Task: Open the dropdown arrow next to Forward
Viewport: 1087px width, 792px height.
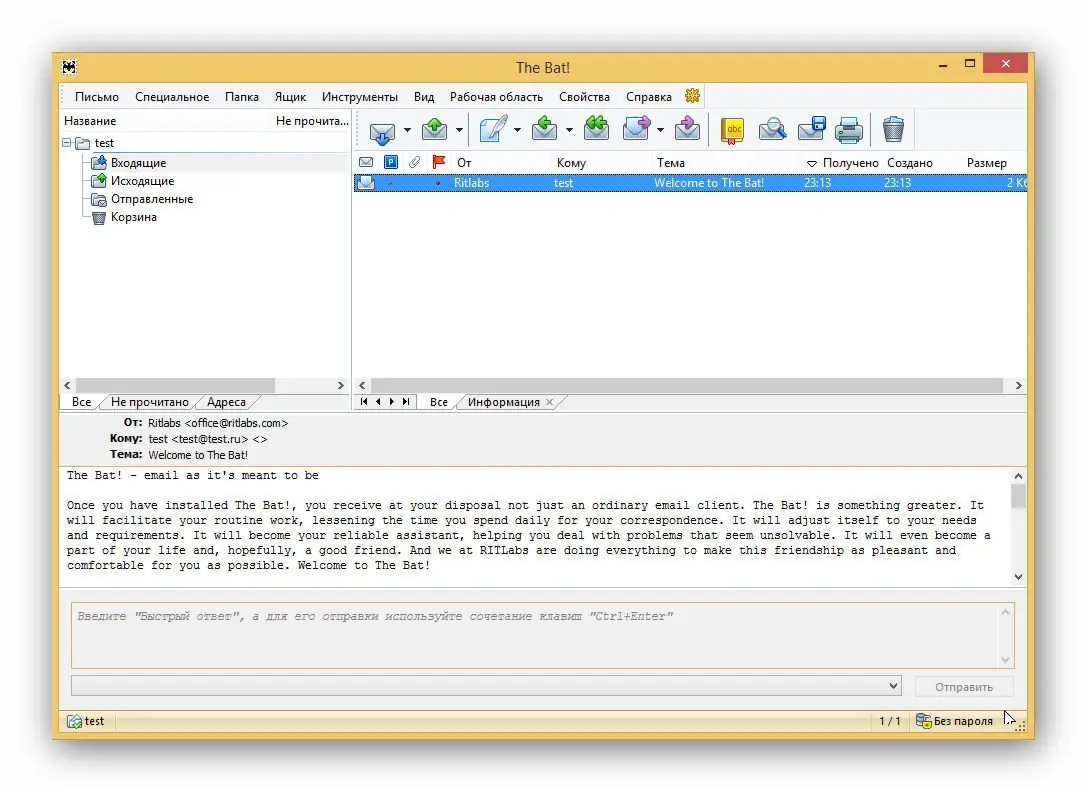Action: [660, 130]
